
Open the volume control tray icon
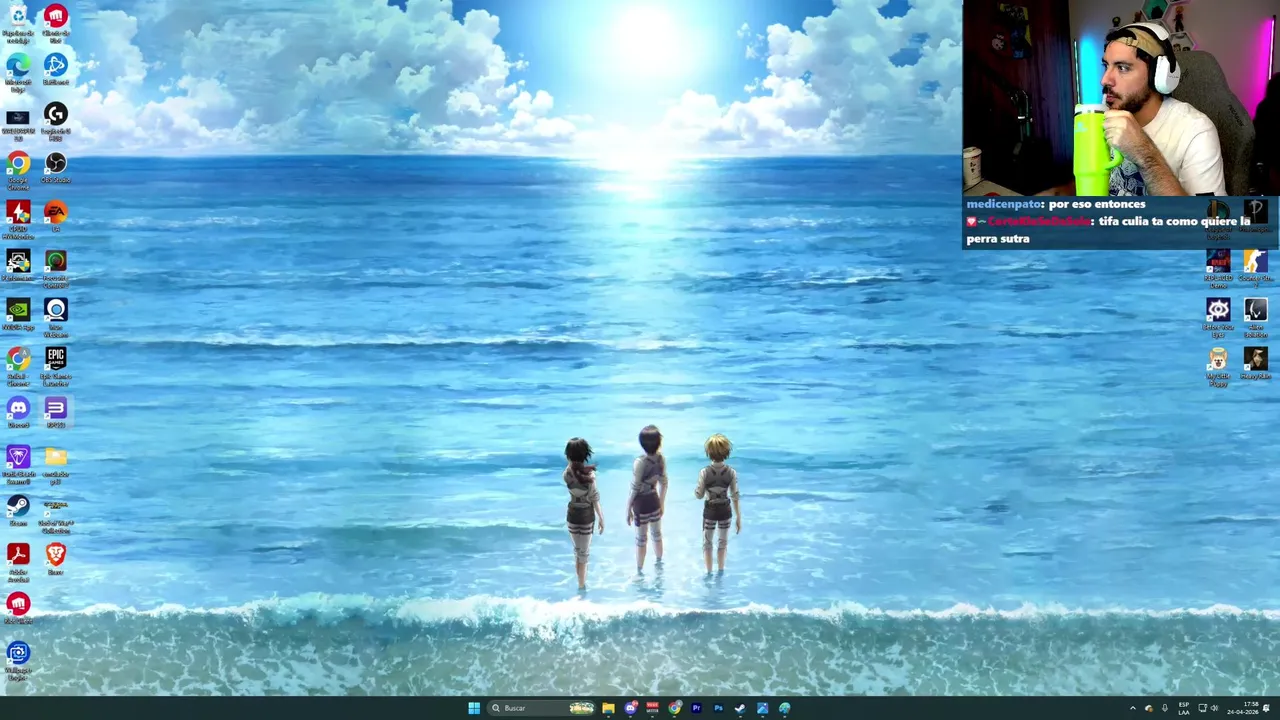(x=1216, y=708)
